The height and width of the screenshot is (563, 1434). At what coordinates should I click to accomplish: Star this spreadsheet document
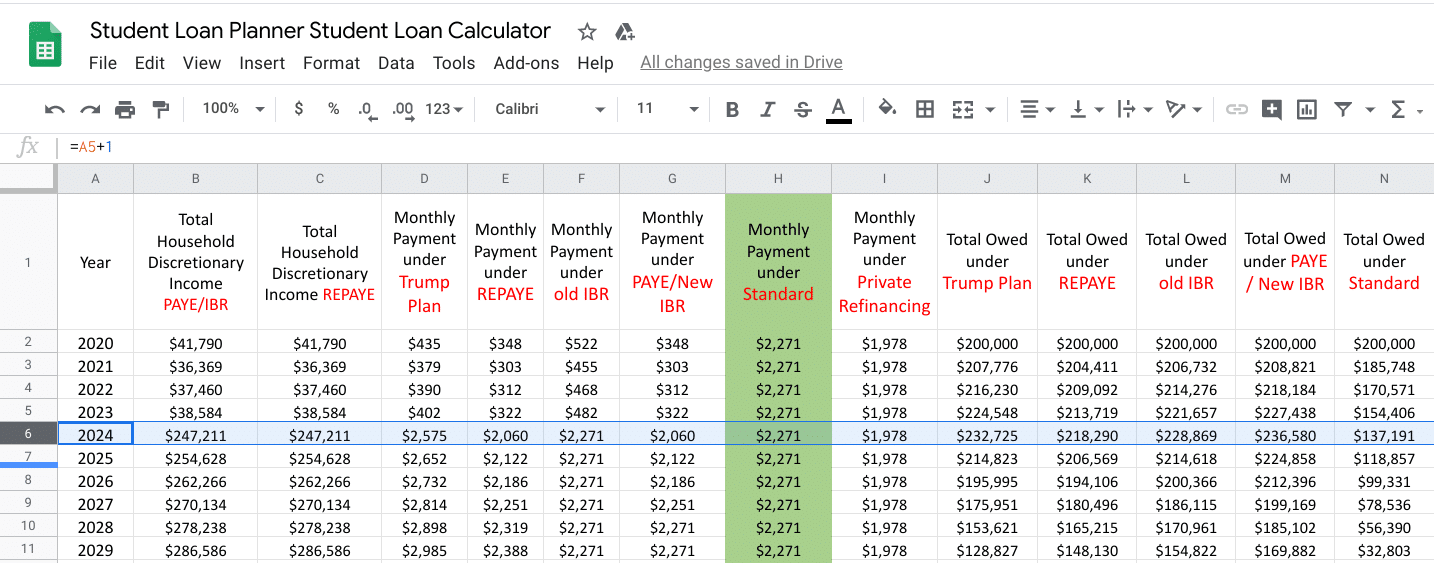[x=587, y=32]
